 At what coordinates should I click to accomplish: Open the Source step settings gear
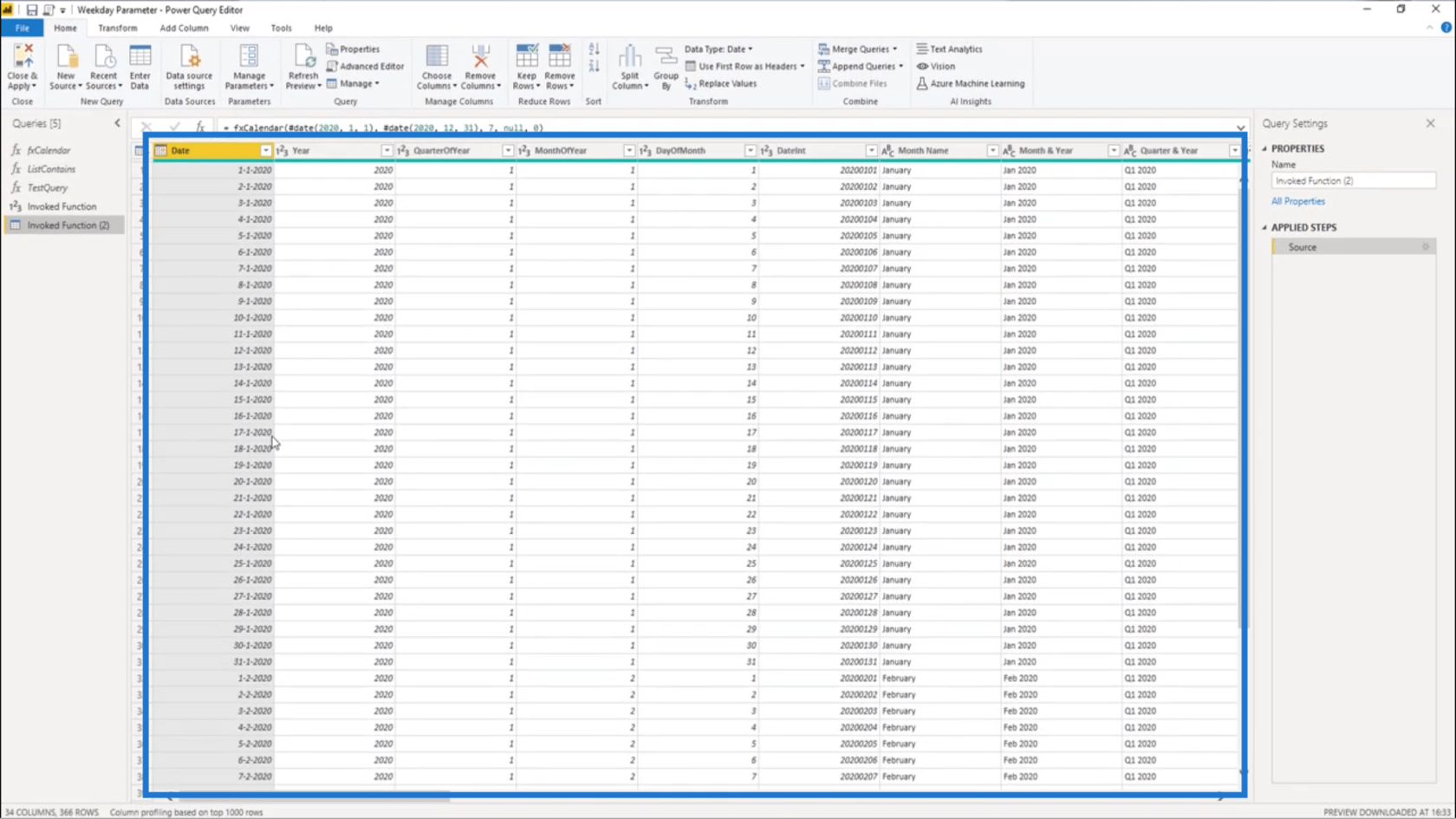[1425, 247]
